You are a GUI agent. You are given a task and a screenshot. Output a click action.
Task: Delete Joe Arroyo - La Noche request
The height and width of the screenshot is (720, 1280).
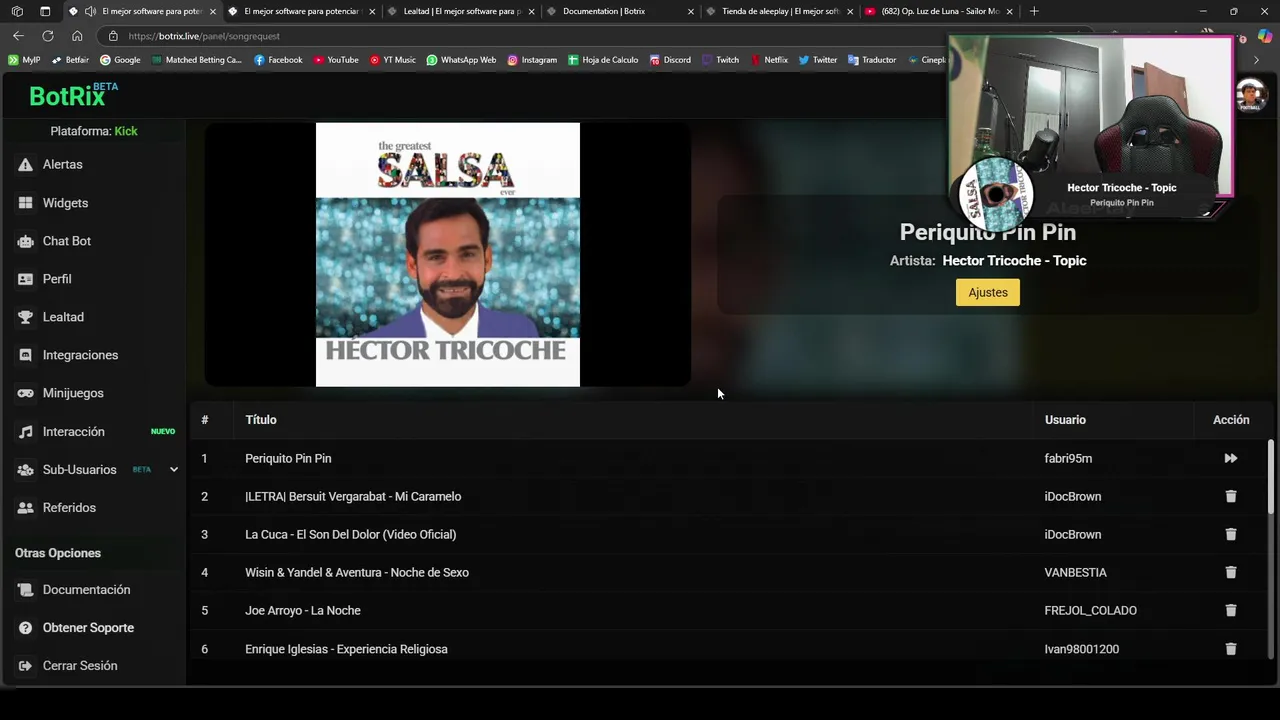[1231, 610]
